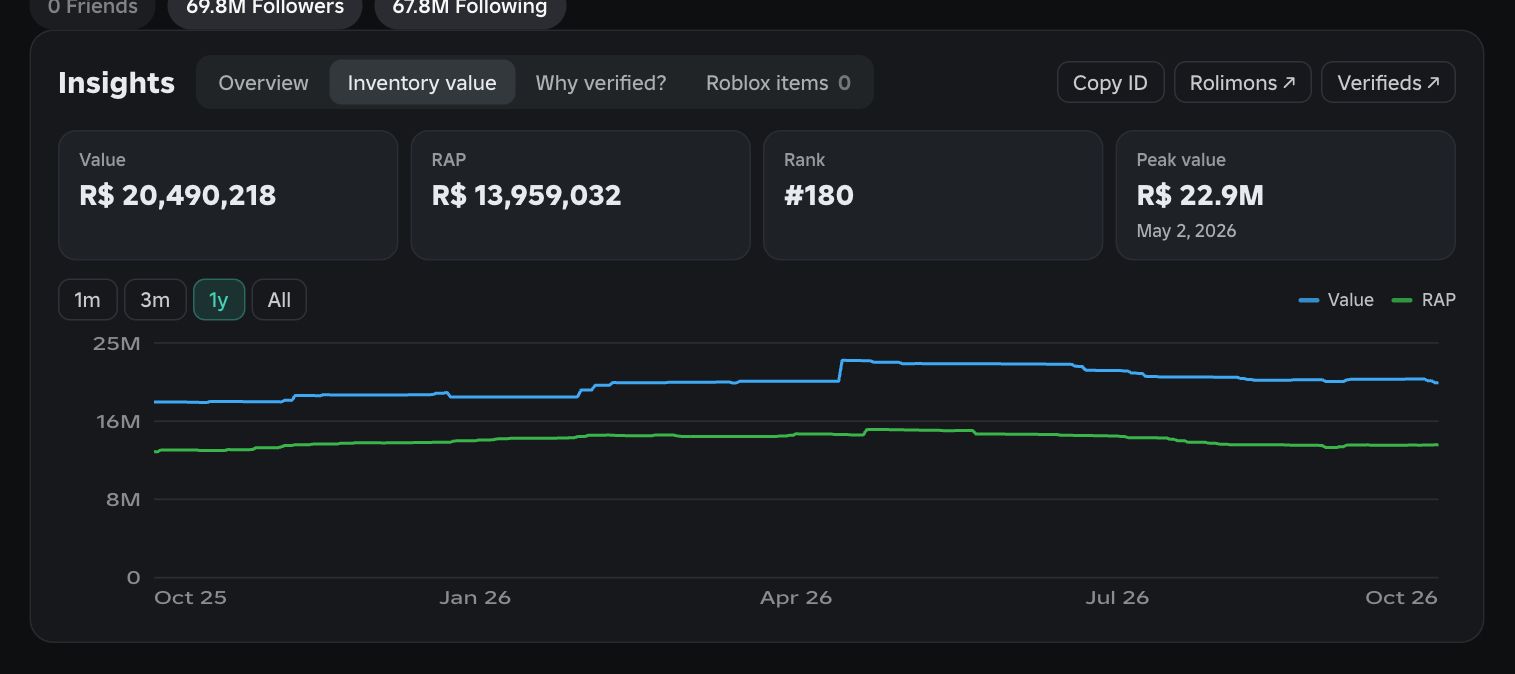Set chart range to 1m

[x=88, y=300]
